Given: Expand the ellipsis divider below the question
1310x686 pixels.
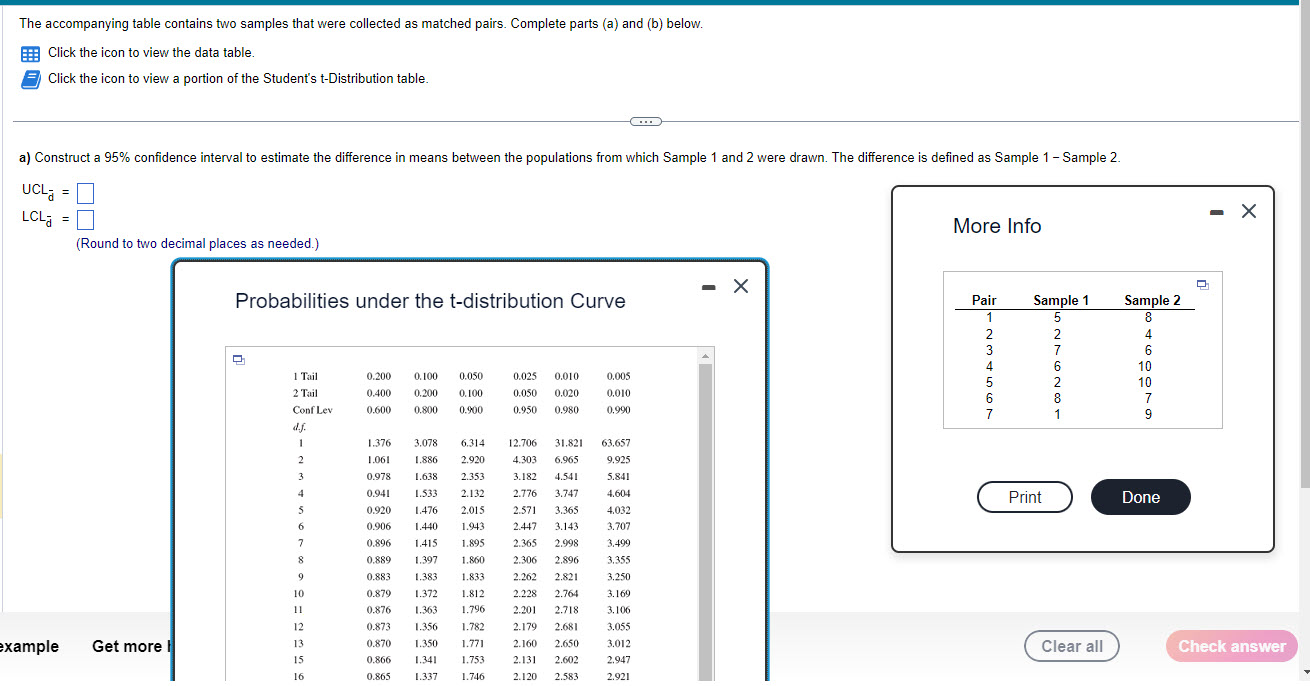Looking at the screenshot, I should click(645, 121).
